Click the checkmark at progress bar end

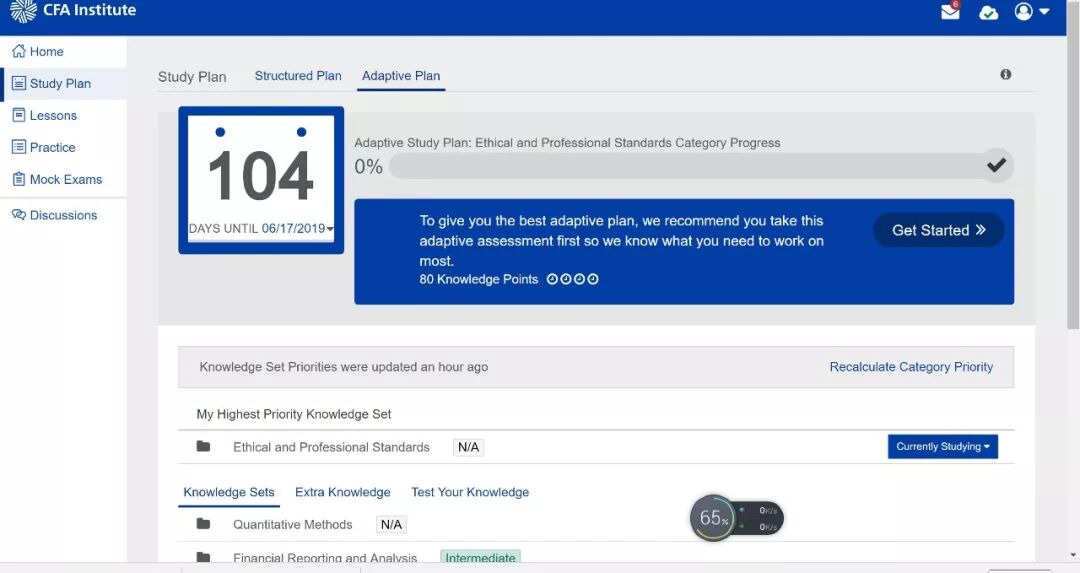pyautogui.click(x=996, y=165)
